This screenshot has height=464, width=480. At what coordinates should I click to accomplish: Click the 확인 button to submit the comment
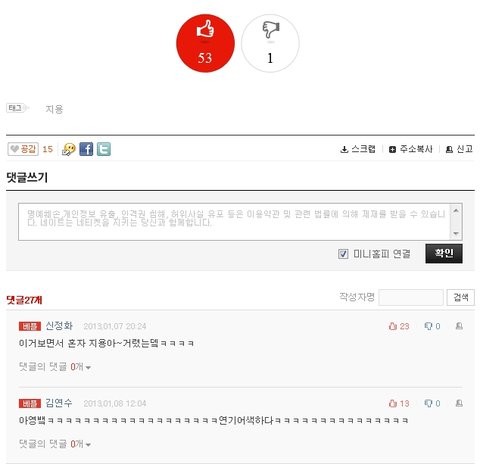pyautogui.click(x=444, y=254)
